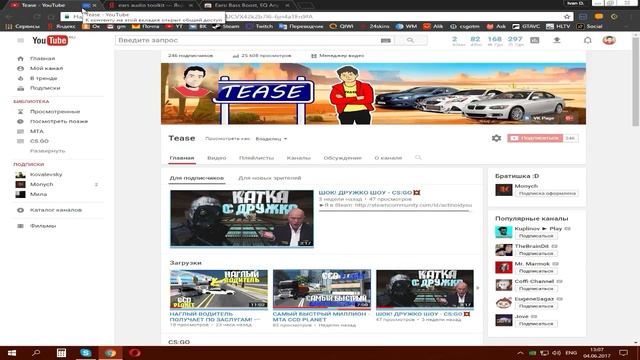Open the calculator taskbar icon
The height and width of the screenshot is (360, 640).
[61, 353]
